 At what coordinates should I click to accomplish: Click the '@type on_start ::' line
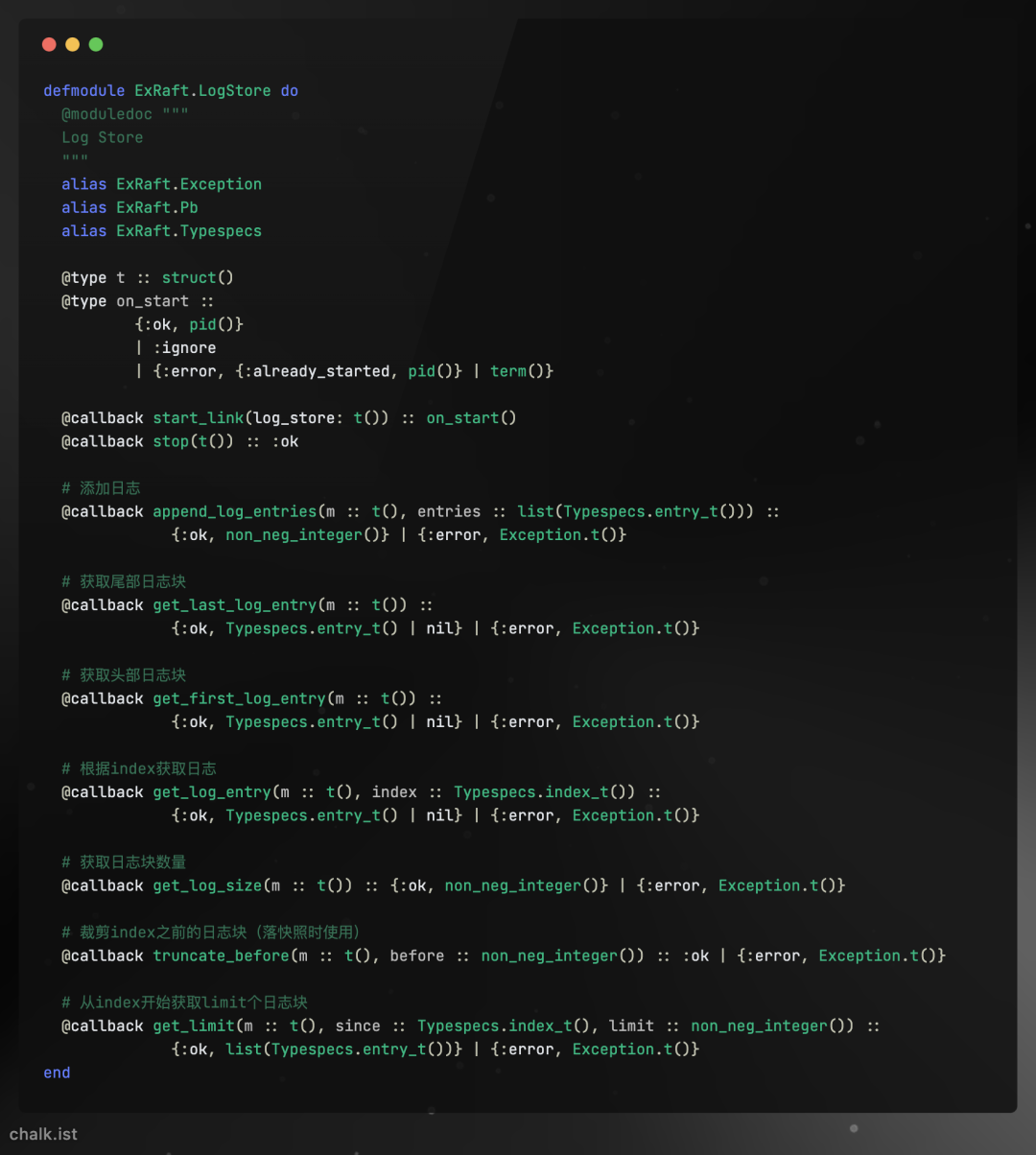pyautogui.click(x=138, y=301)
